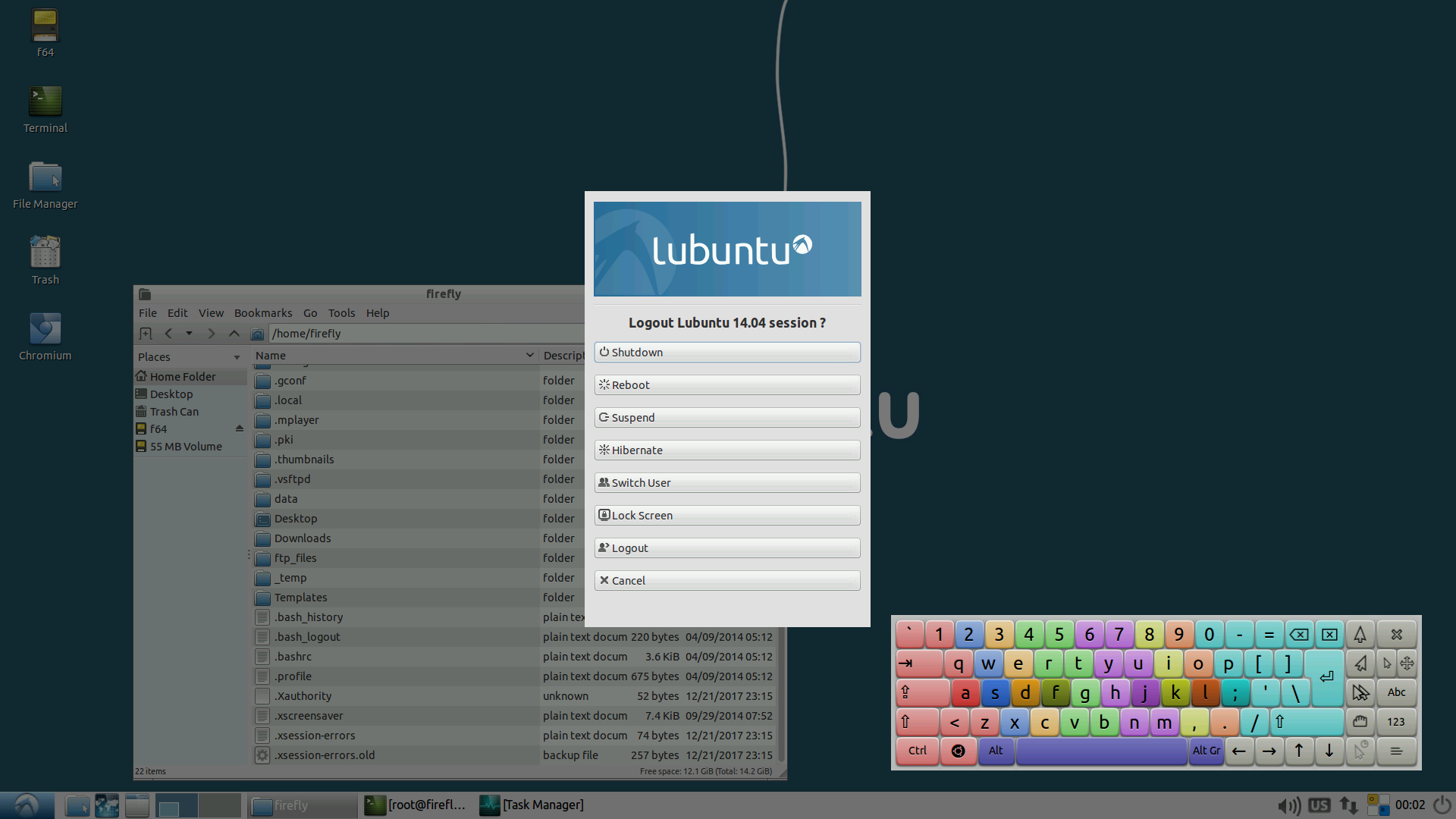Click the Logout button

pyautogui.click(x=727, y=548)
